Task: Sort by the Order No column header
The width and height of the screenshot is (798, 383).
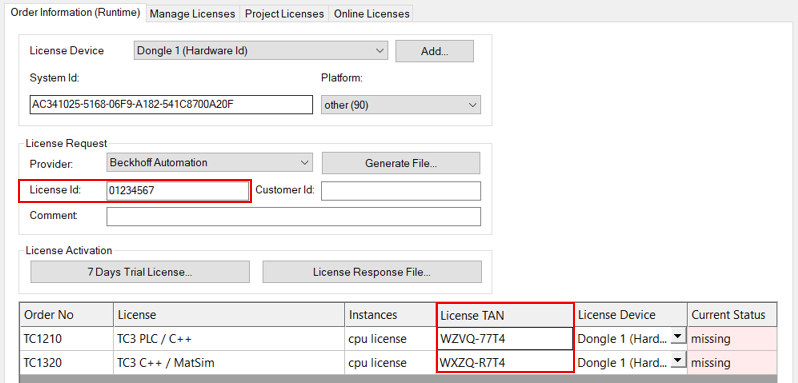Action: pos(67,315)
